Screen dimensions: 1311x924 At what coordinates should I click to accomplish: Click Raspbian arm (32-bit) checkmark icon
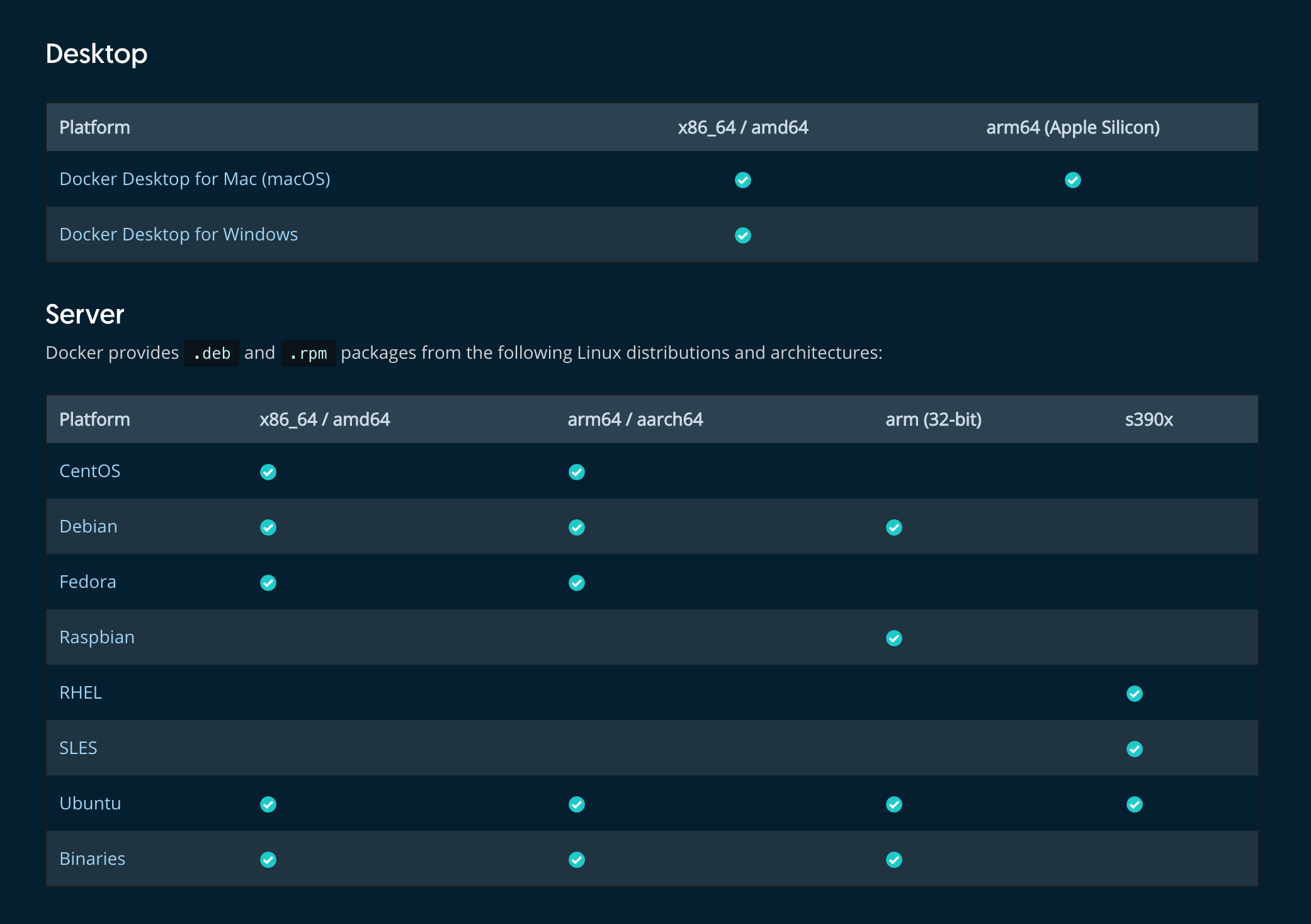point(894,638)
